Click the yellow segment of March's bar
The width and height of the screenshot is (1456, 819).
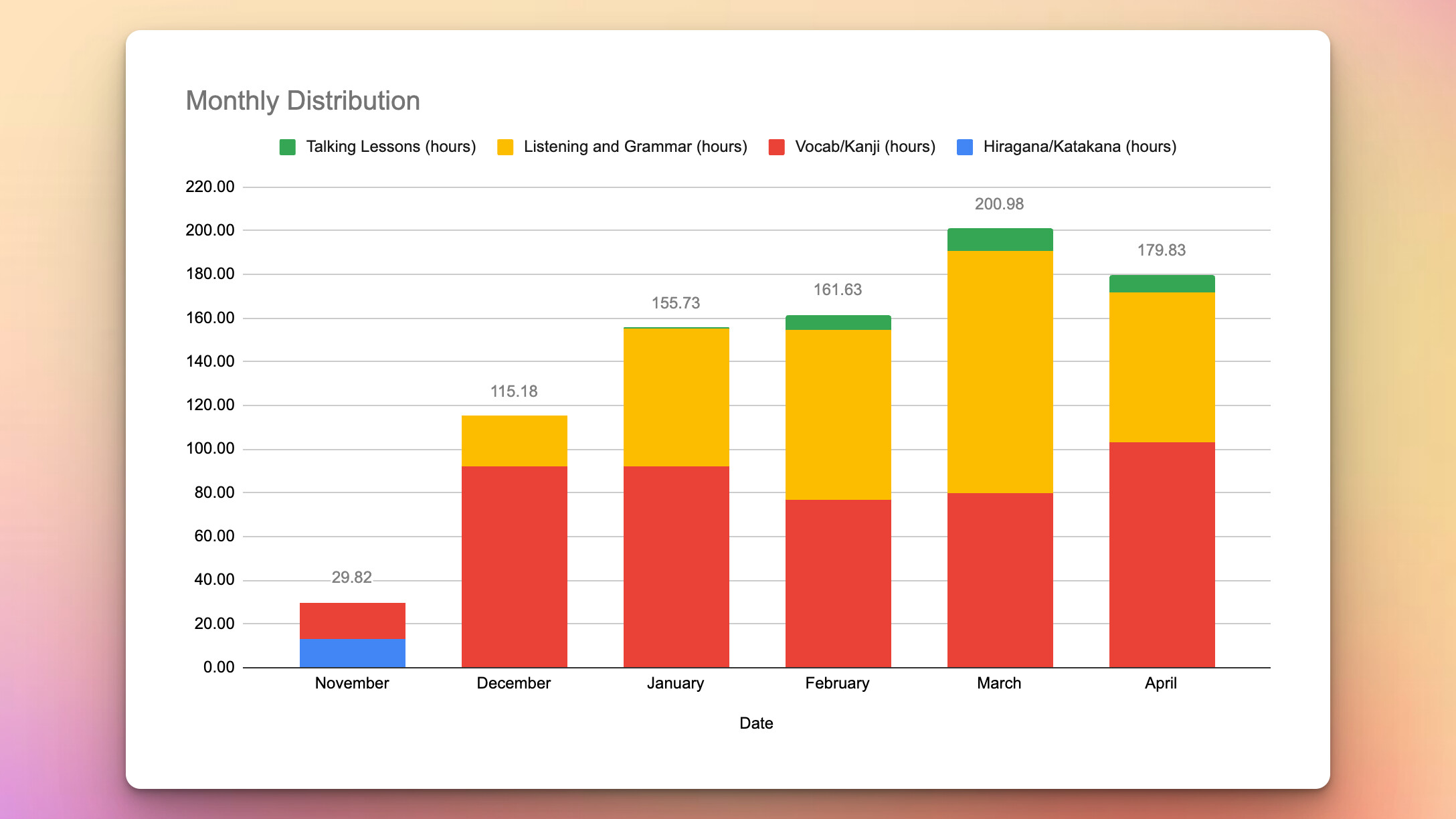(x=1000, y=371)
